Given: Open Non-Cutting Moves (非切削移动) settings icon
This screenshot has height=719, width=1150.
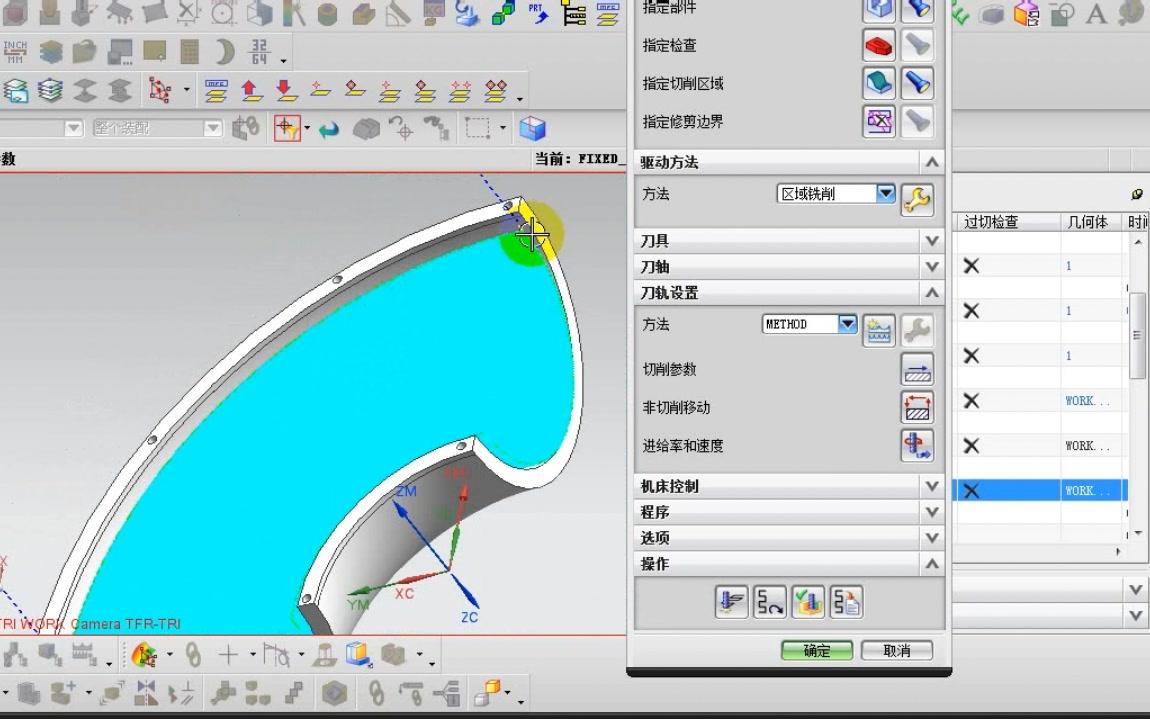Looking at the screenshot, I should (917, 407).
